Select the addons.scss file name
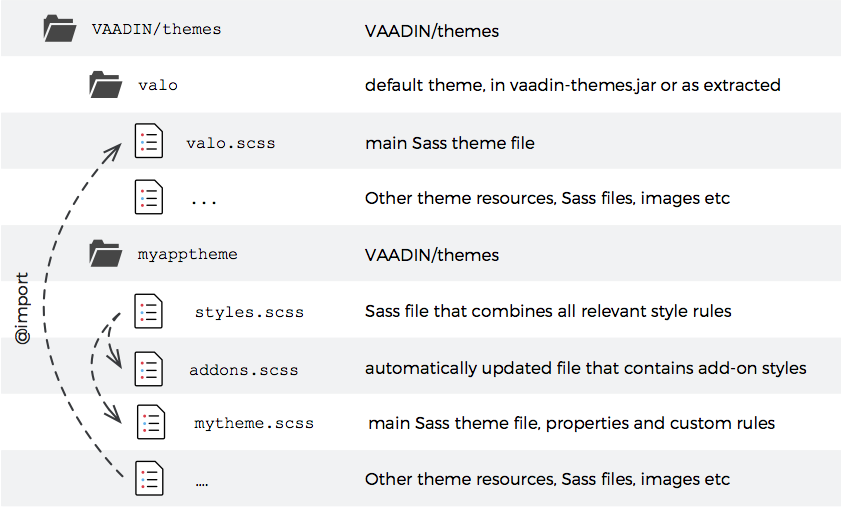Viewport: 841px width, 508px height. (243, 369)
